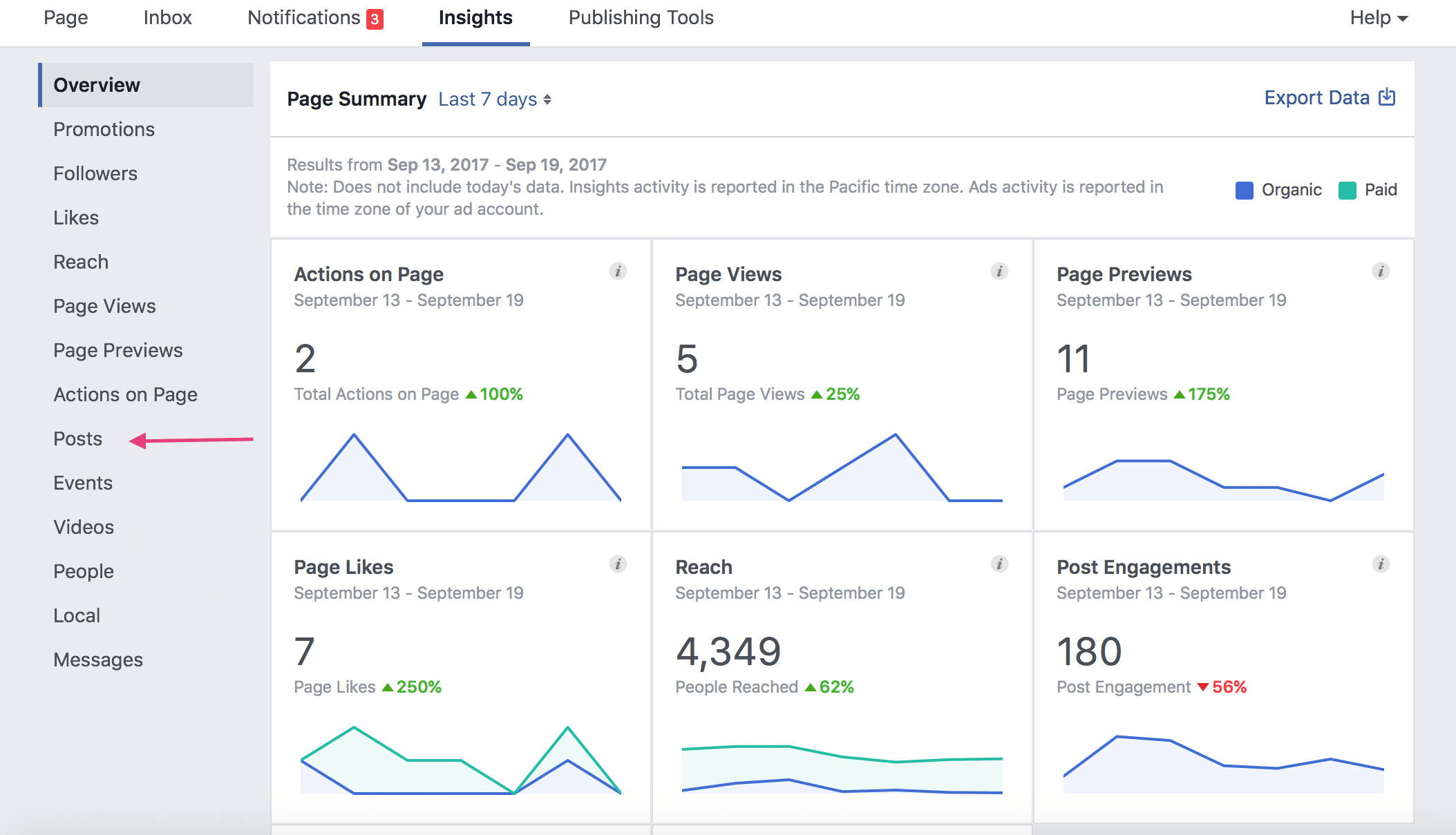Open notifications badge showing 3
The image size is (1456, 835).
pos(375,19)
